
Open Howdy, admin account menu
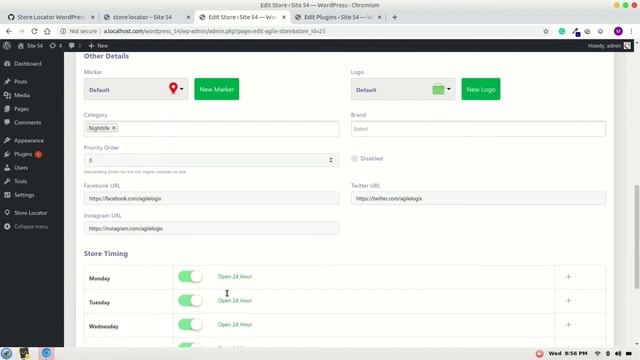point(609,46)
